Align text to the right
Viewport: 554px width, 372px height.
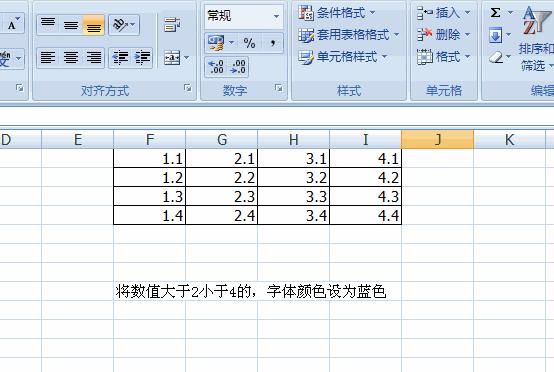point(94,58)
